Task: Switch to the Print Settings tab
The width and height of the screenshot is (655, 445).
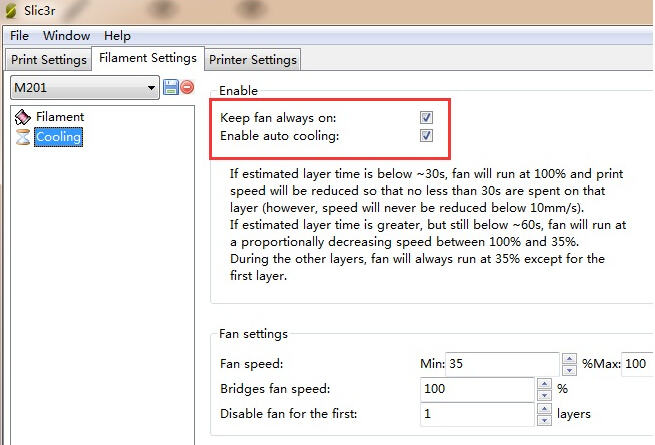Action: tap(48, 60)
